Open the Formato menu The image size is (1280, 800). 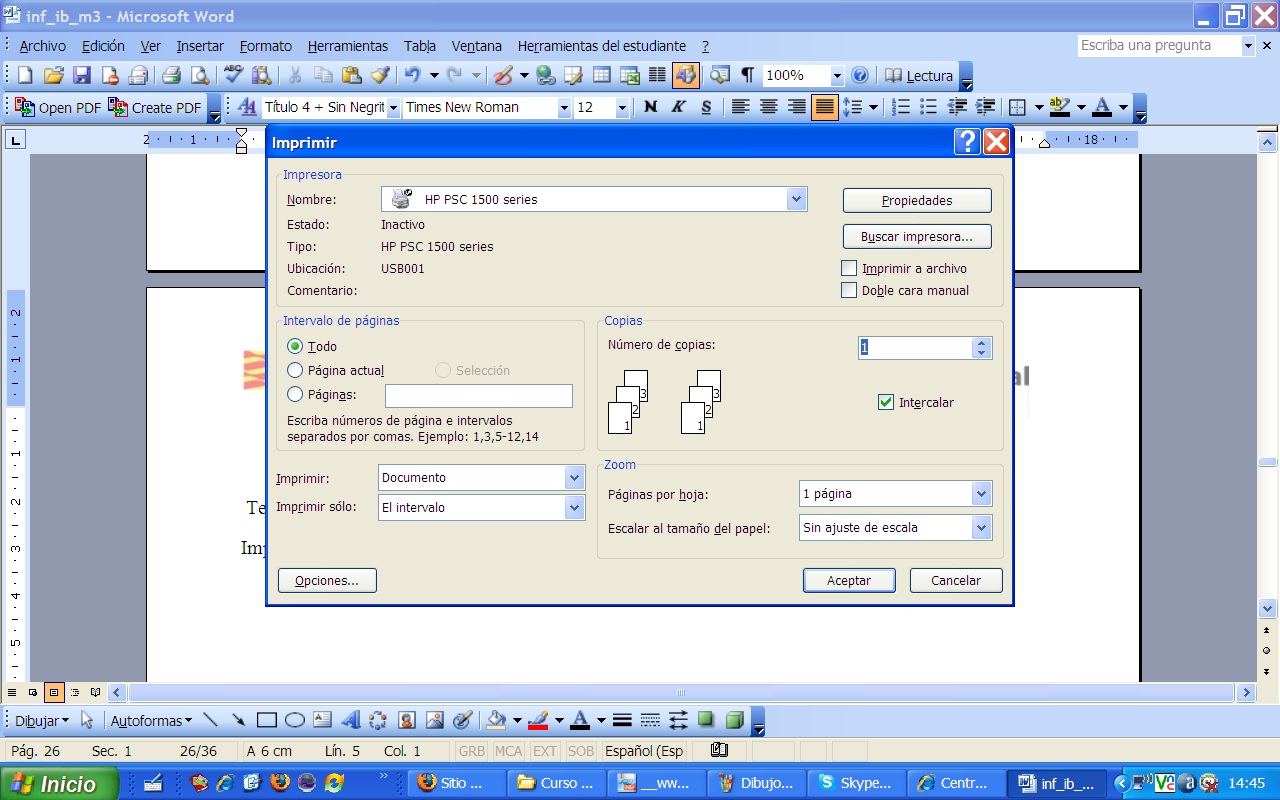tap(266, 46)
